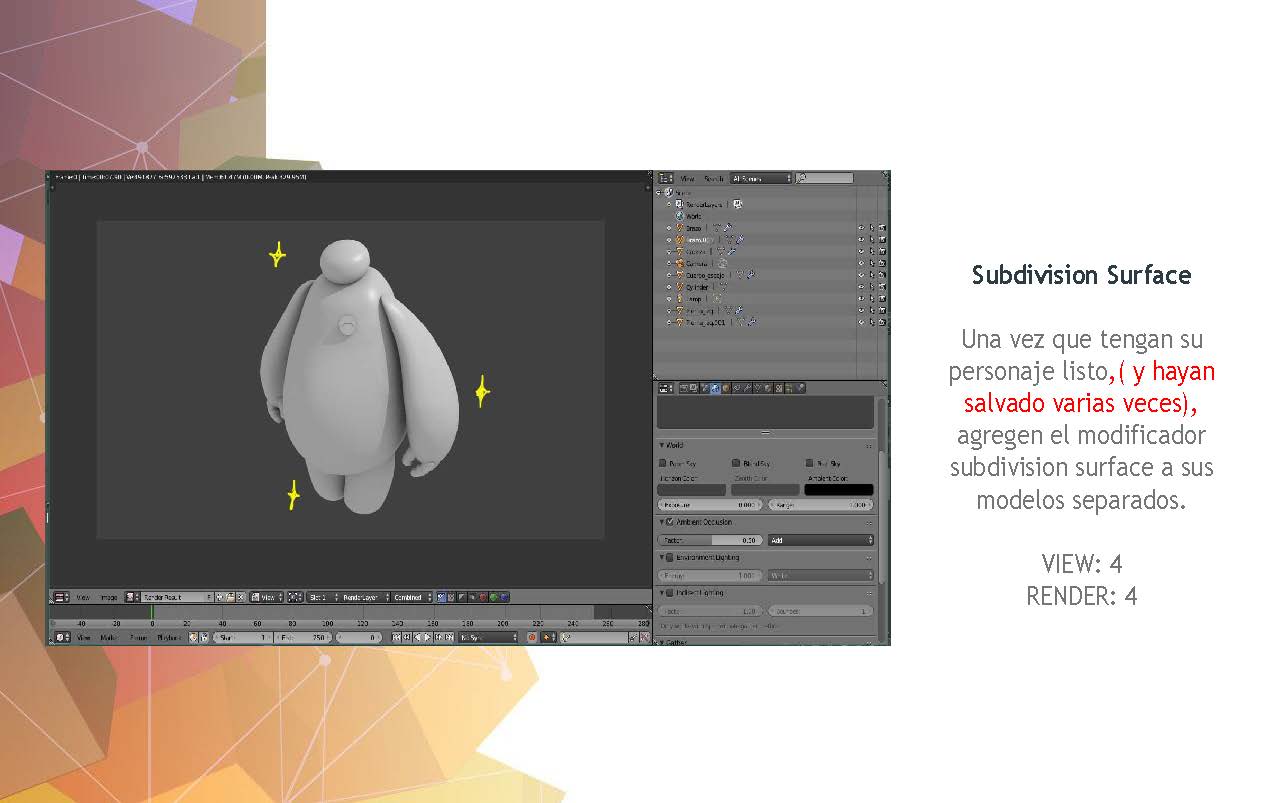Screen dimensions: 1280x803
Task: Open the timeline Frame menu
Action: (x=138, y=637)
